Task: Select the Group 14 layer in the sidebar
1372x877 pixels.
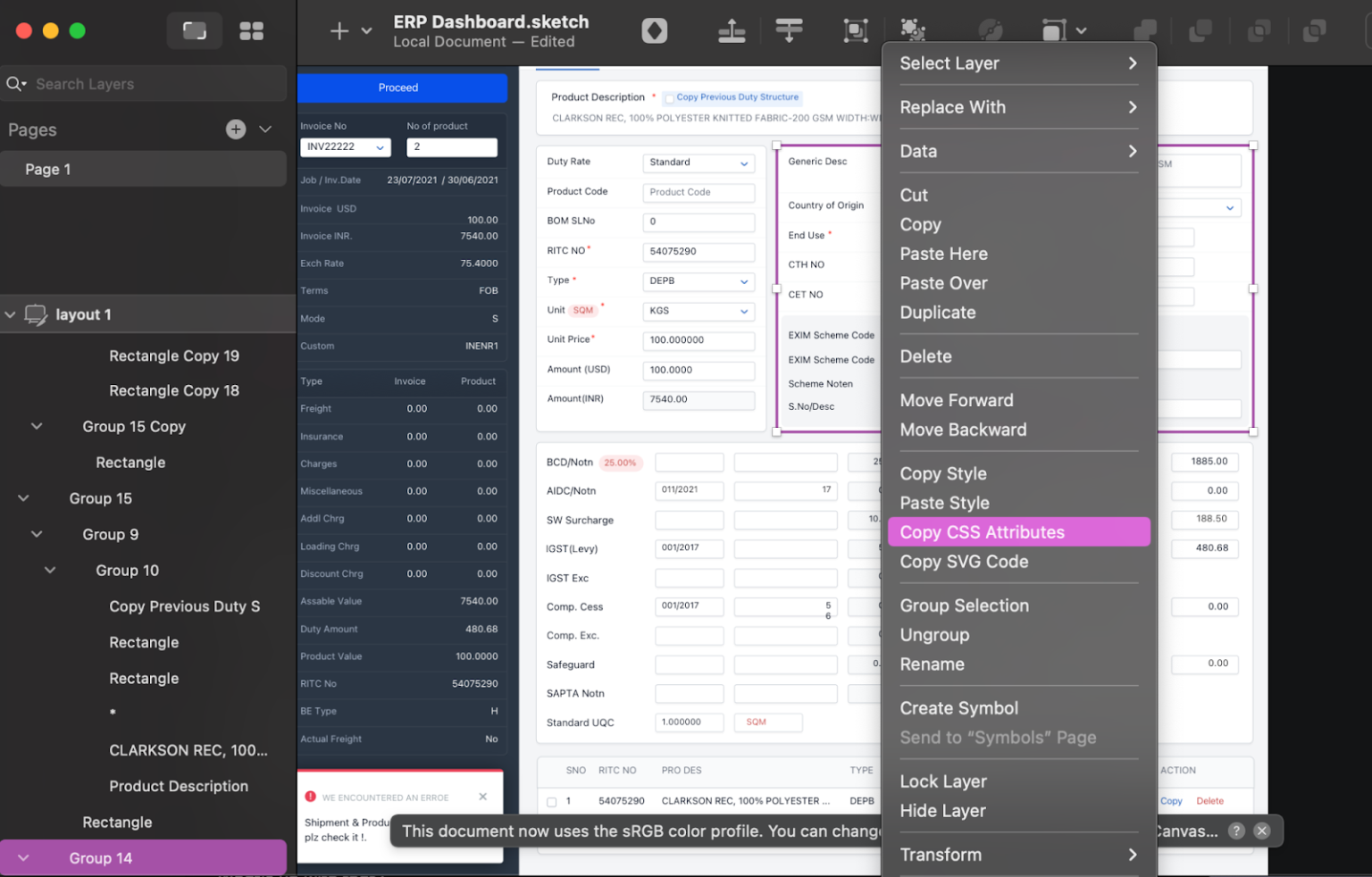Action: pyautogui.click(x=100, y=857)
